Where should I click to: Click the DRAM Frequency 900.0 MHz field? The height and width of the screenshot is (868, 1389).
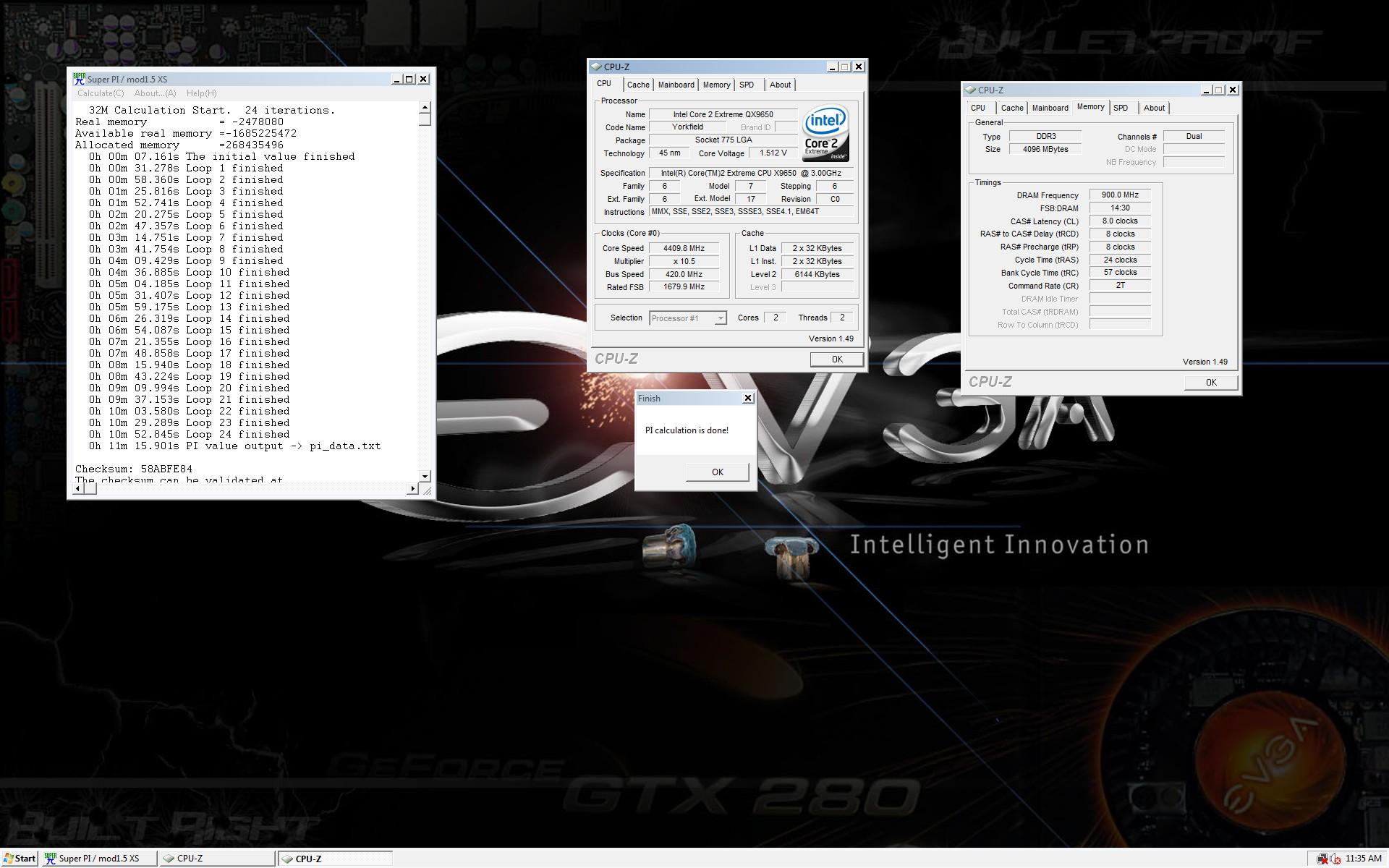click(x=1120, y=195)
